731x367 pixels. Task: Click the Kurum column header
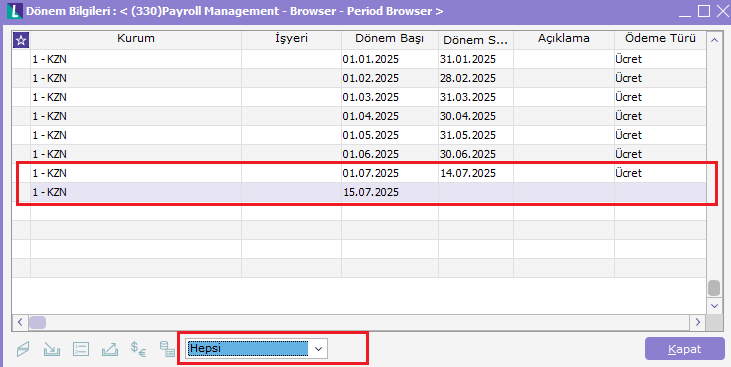pos(136,40)
